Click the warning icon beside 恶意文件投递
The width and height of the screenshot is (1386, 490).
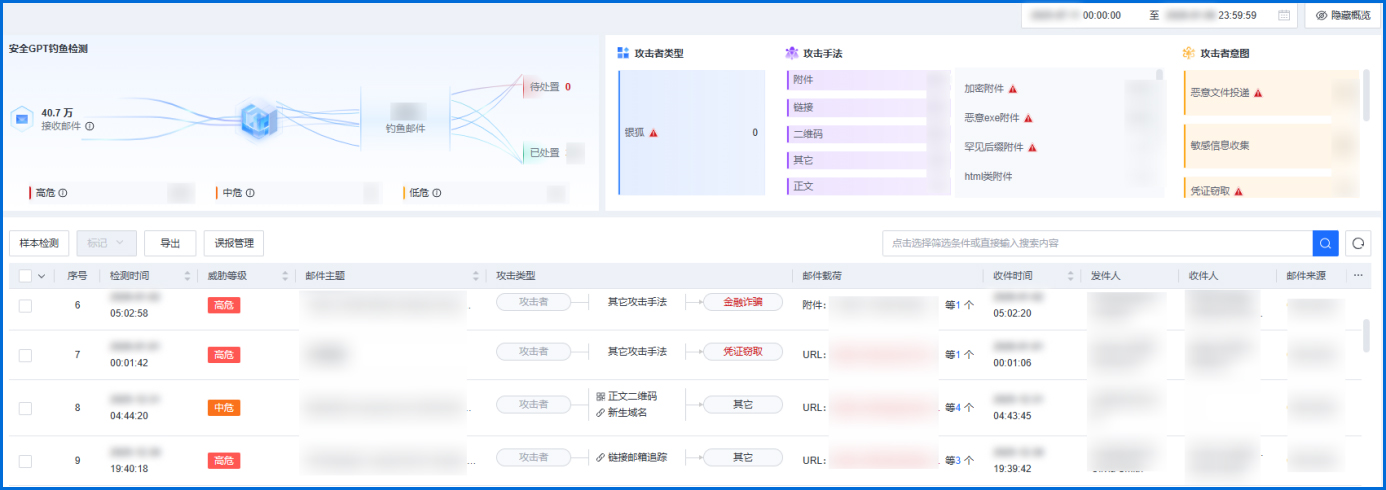pos(1258,93)
